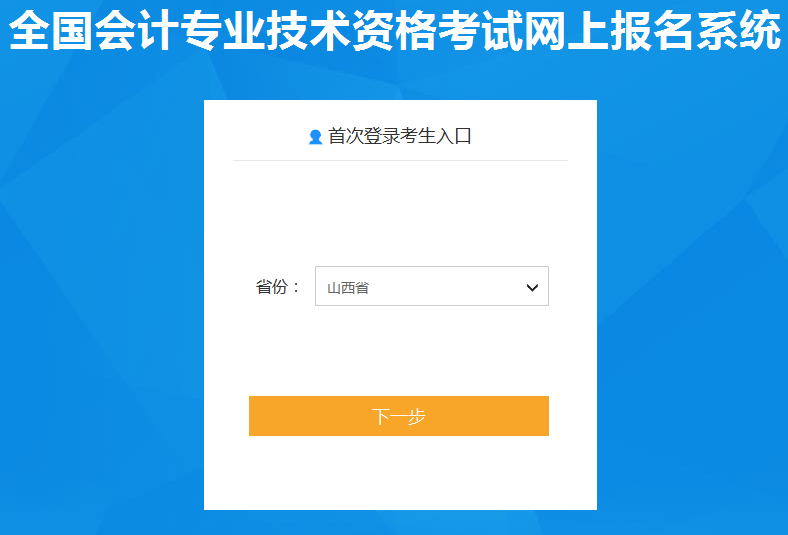Click the page title 全国会计专业技术资格考试网上报名系统

tap(395, 31)
